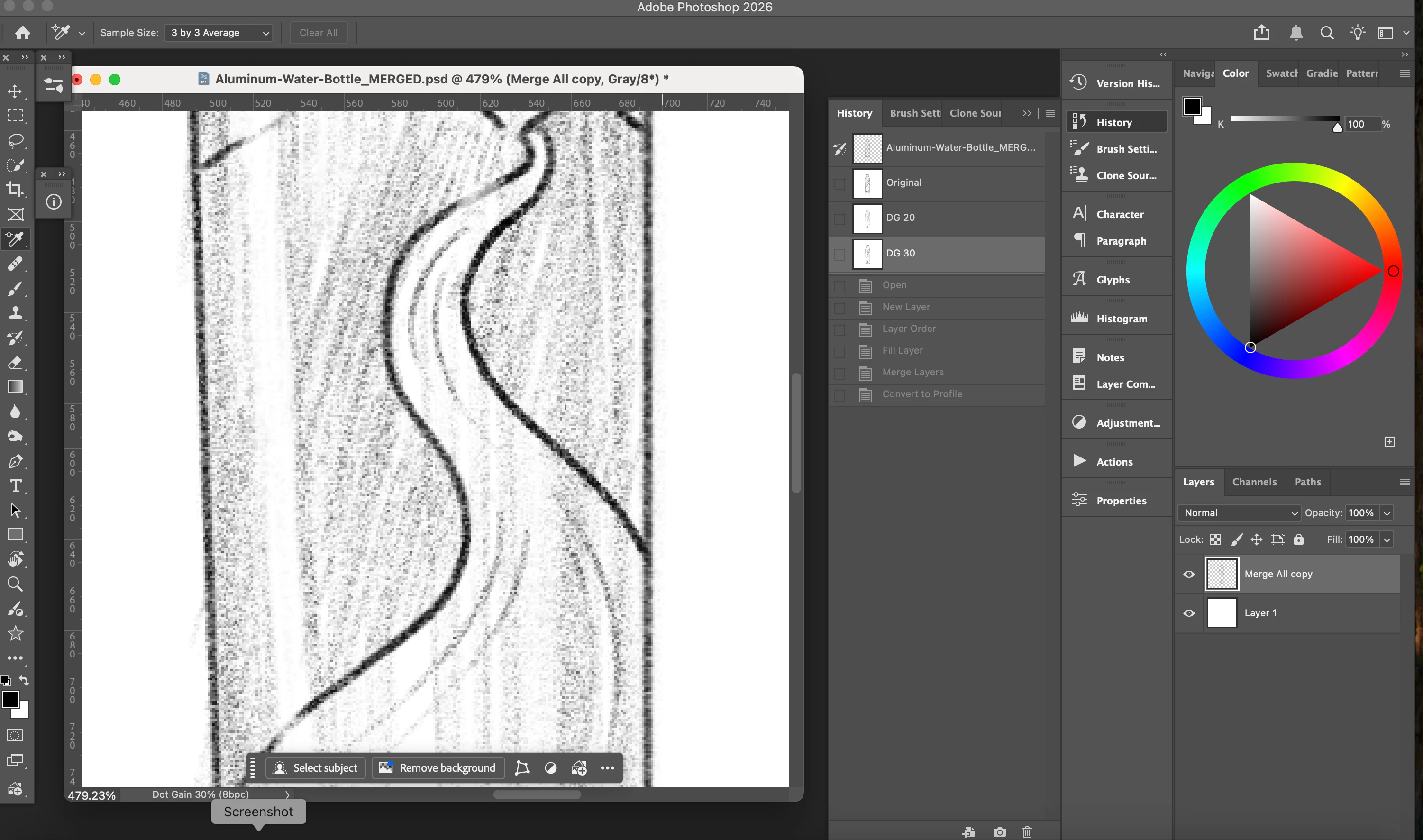The image size is (1423, 840).
Task: Select the Gradient tool
Action: 15,387
